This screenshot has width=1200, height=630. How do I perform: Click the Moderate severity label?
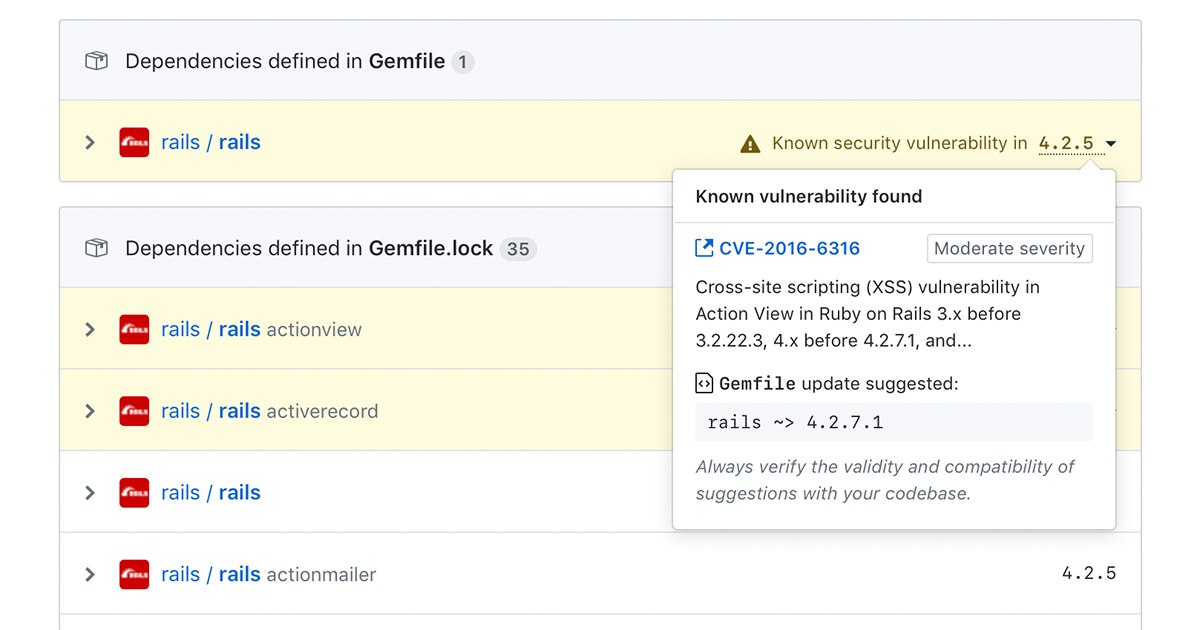[1009, 249]
